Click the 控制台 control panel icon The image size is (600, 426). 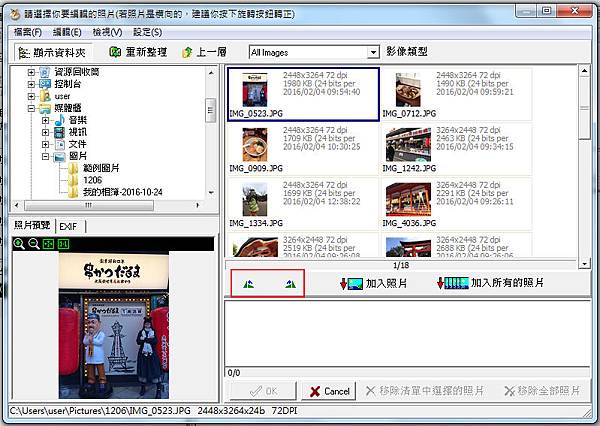45,84
